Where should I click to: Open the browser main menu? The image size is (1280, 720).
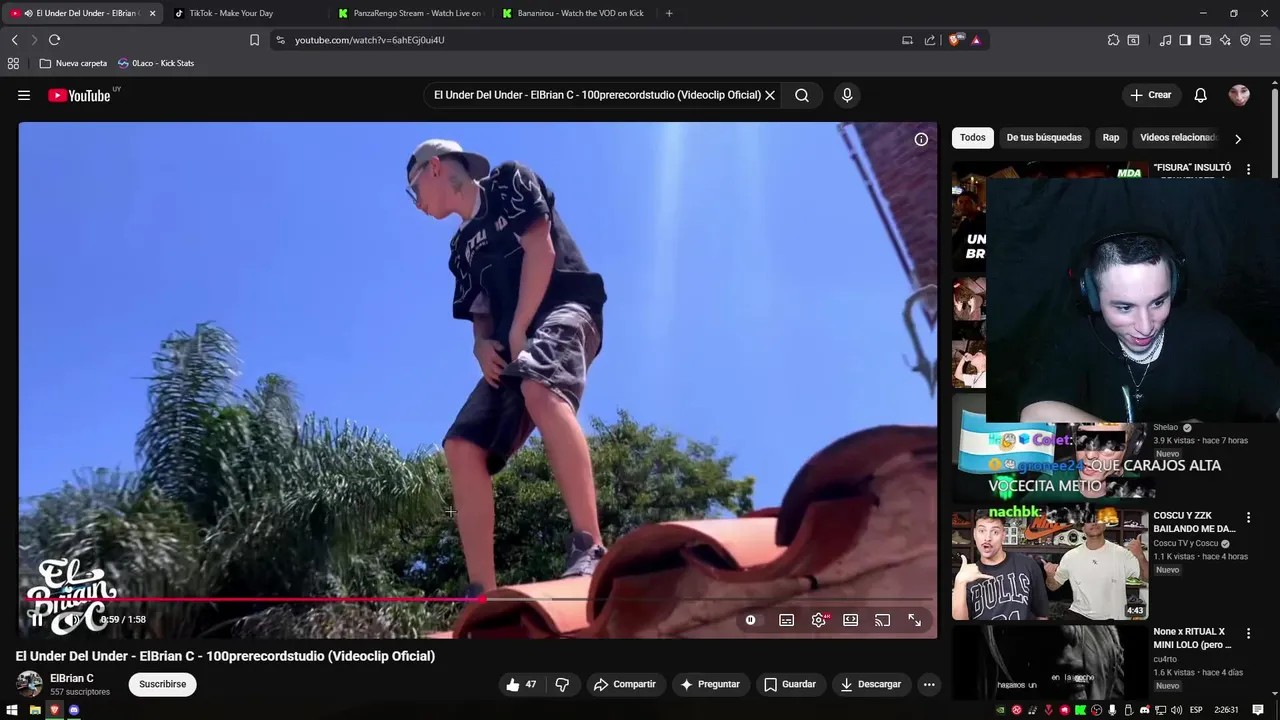(x=1265, y=40)
